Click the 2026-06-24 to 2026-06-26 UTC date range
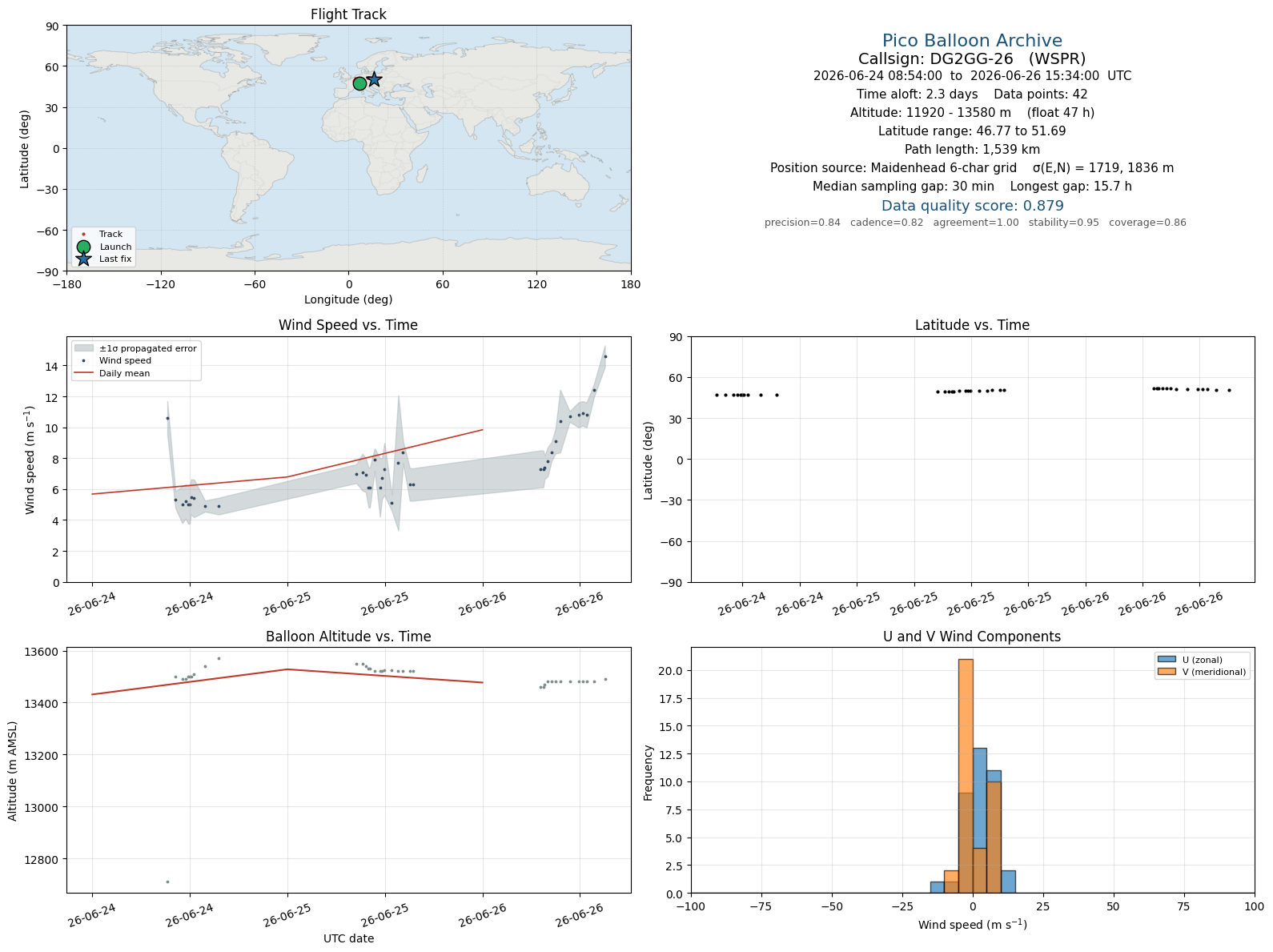1273x952 pixels. (x=972, y=76)
